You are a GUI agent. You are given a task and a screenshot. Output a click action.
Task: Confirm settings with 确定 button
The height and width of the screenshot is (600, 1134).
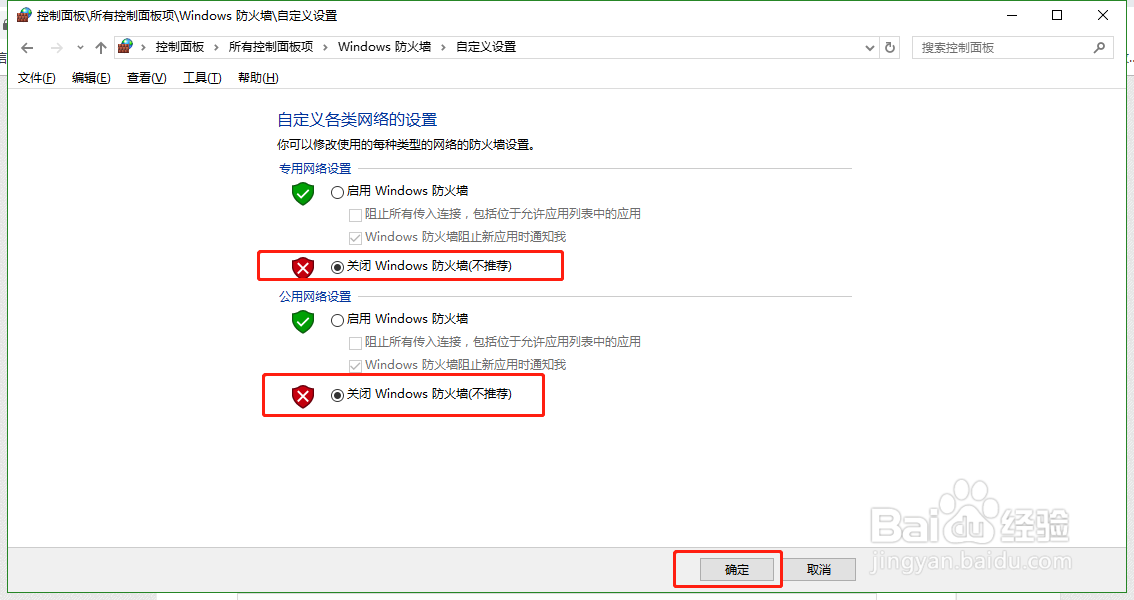737,570
